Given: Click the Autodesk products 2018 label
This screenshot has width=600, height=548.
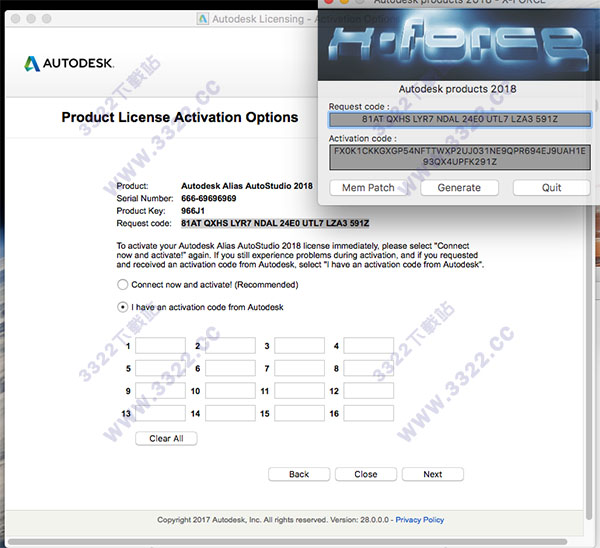Looking at the screenshot, I should [458, 89].
